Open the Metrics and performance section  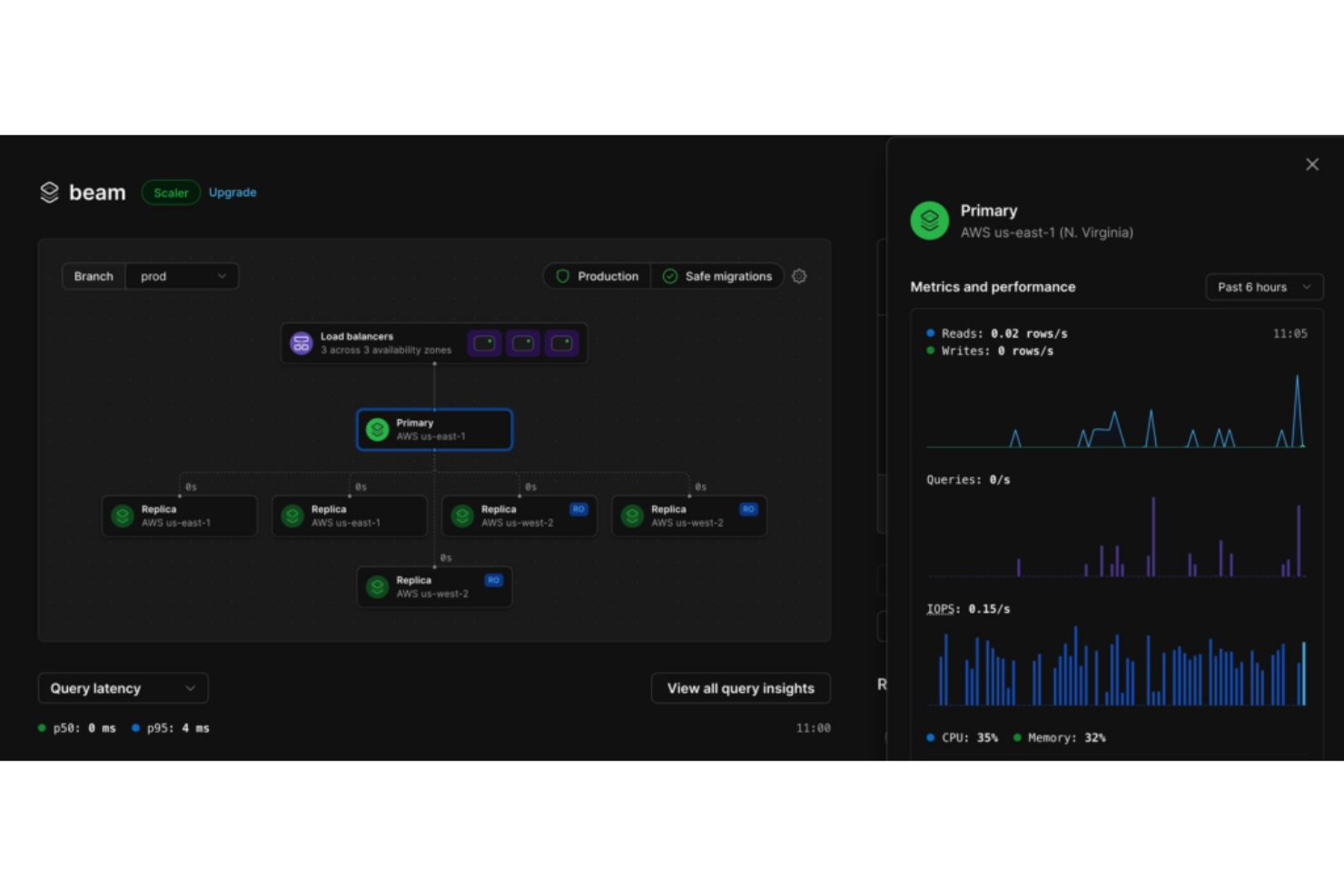pyautogui.click(x=993, y=287)
